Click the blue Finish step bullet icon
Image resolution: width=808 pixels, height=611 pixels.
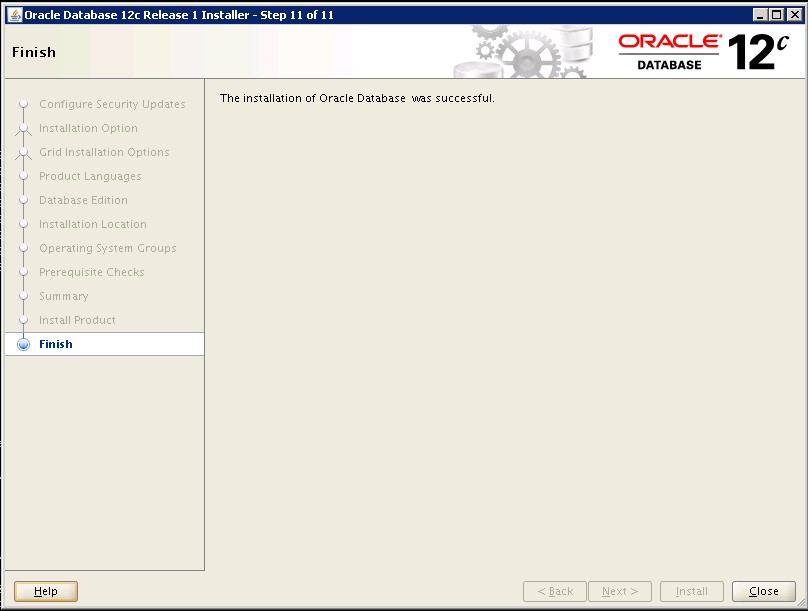coord(23,344)
